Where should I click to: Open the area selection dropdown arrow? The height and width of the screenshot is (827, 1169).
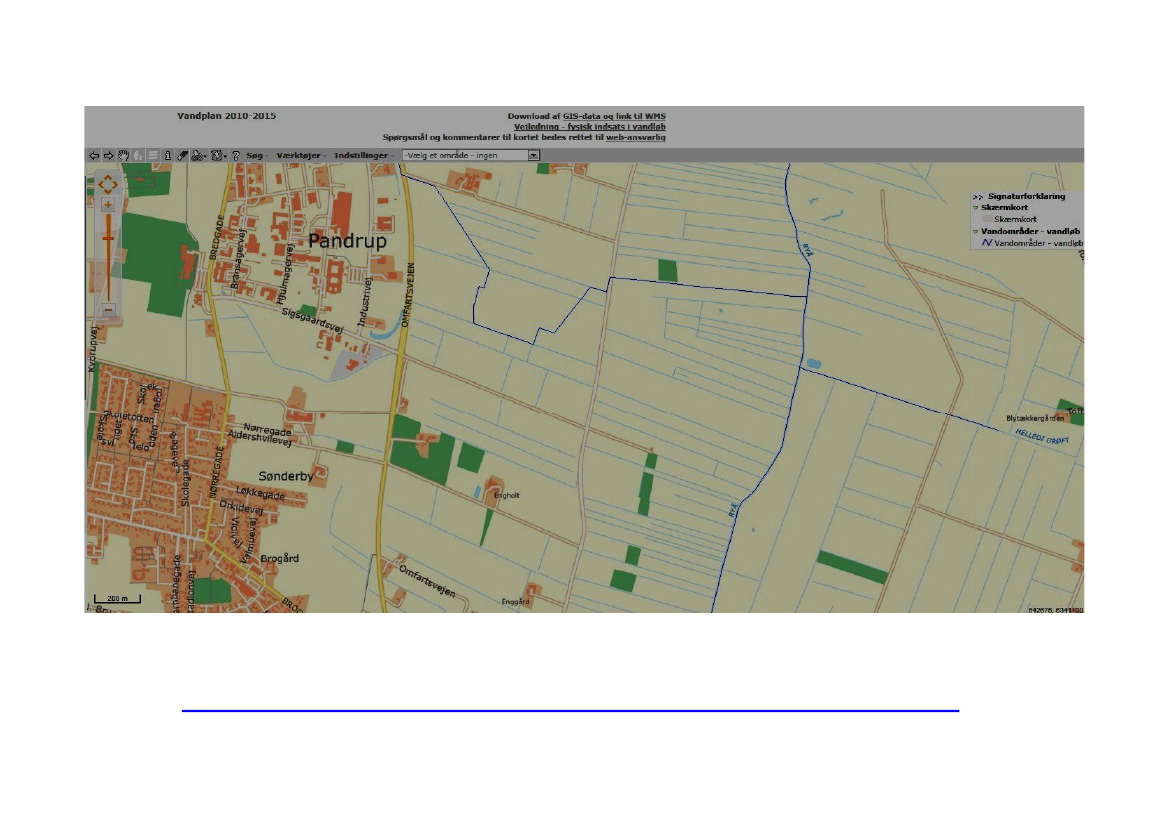533,155
